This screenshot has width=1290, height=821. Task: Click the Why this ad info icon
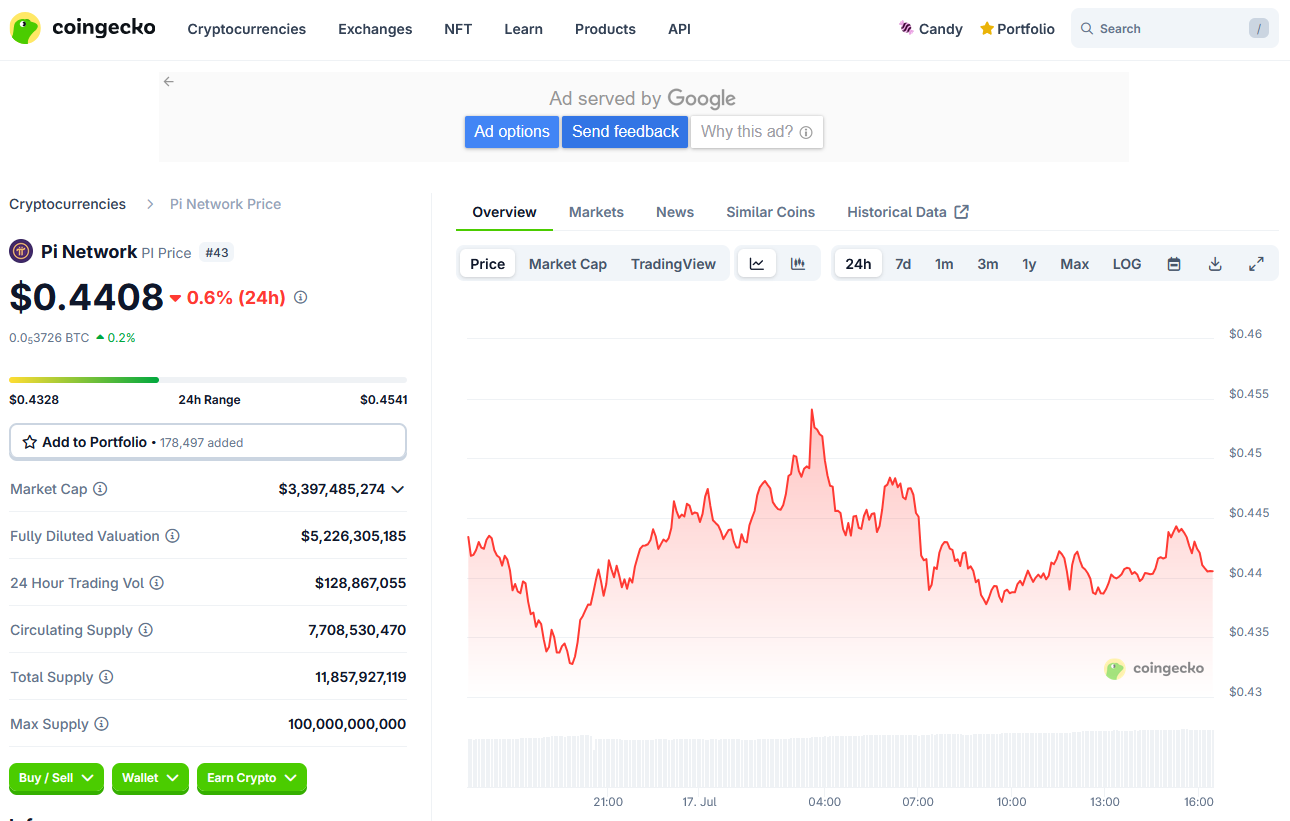click(806, 132)
